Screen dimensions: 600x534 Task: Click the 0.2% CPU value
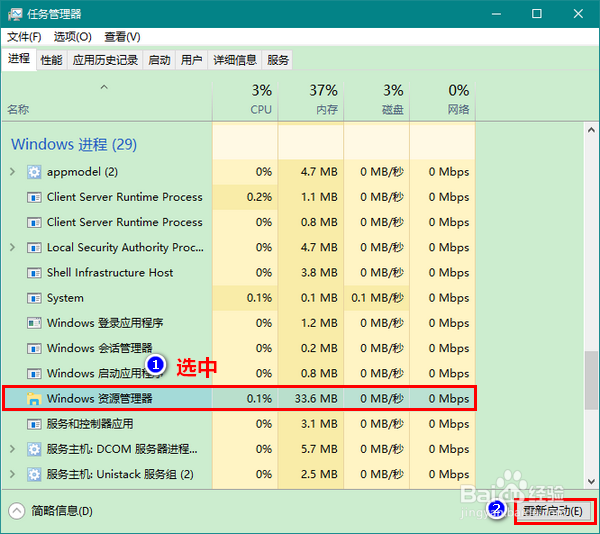coord(259,197)
